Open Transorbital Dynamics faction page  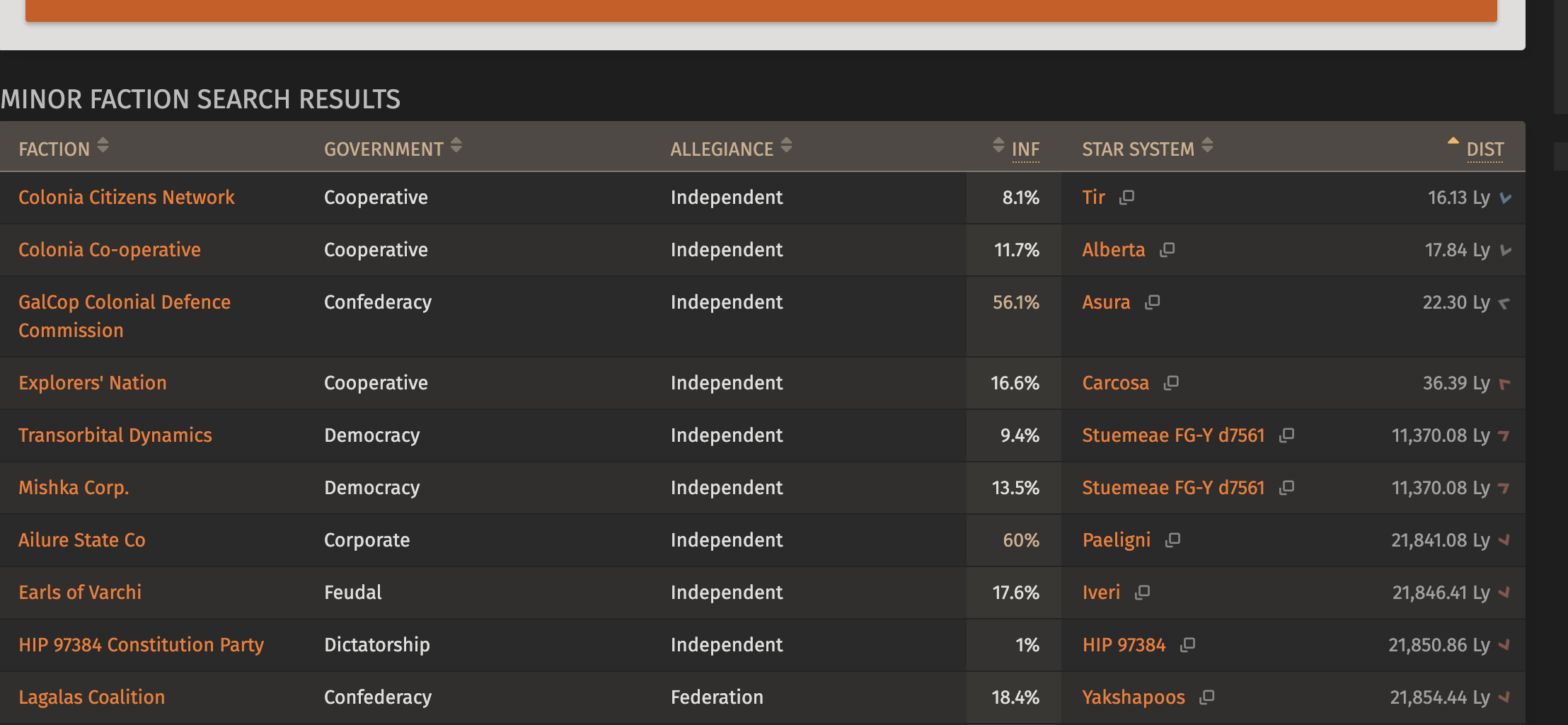pyautogui.click(x=115, y=435)
